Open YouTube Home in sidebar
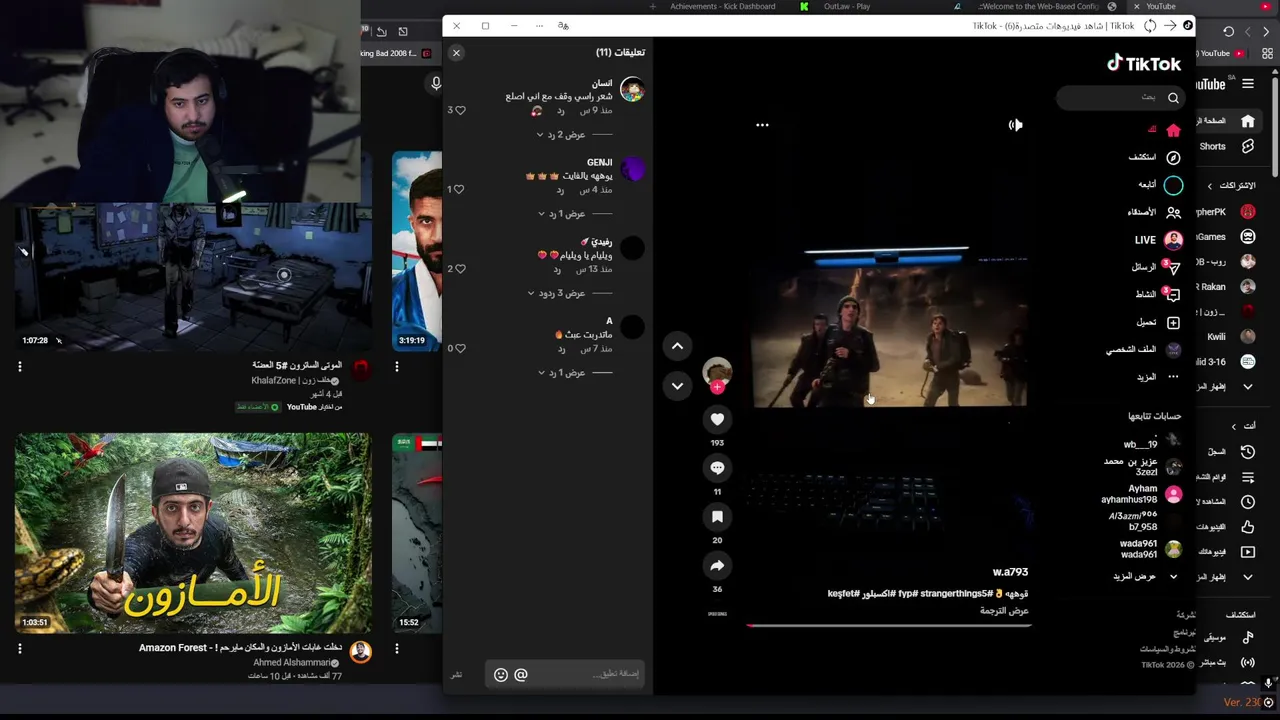The image size is (1280, 720). pos(1248,122)
